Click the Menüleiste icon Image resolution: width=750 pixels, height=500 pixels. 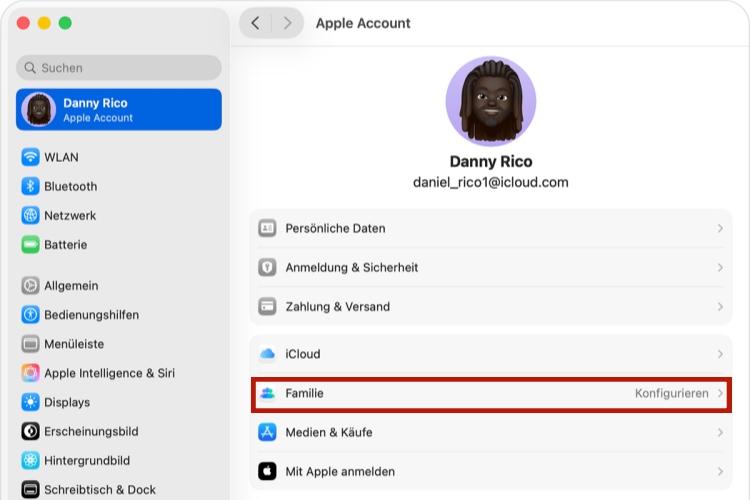click(30, 344)
